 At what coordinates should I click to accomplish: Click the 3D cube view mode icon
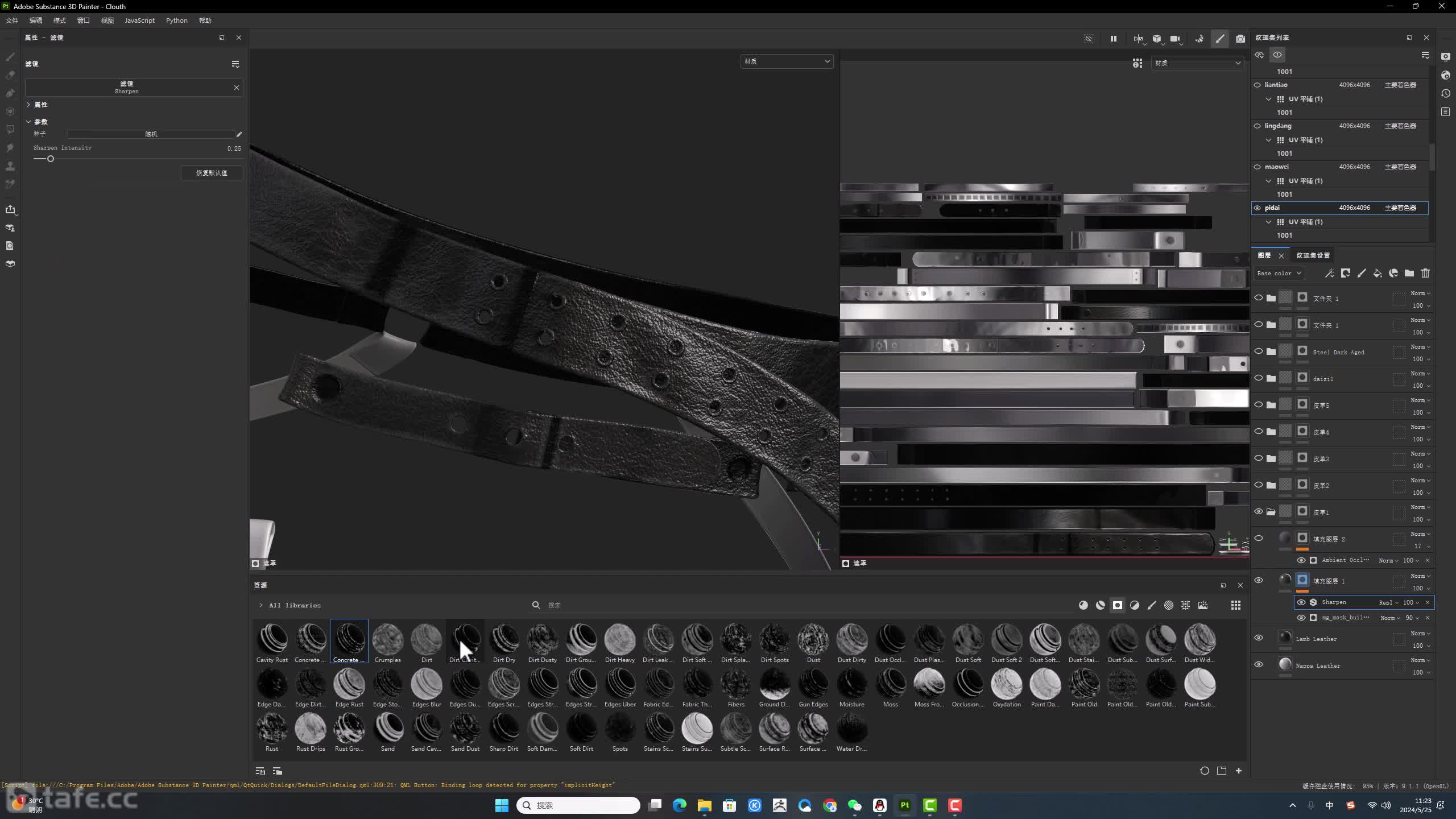coord(1157,39)
